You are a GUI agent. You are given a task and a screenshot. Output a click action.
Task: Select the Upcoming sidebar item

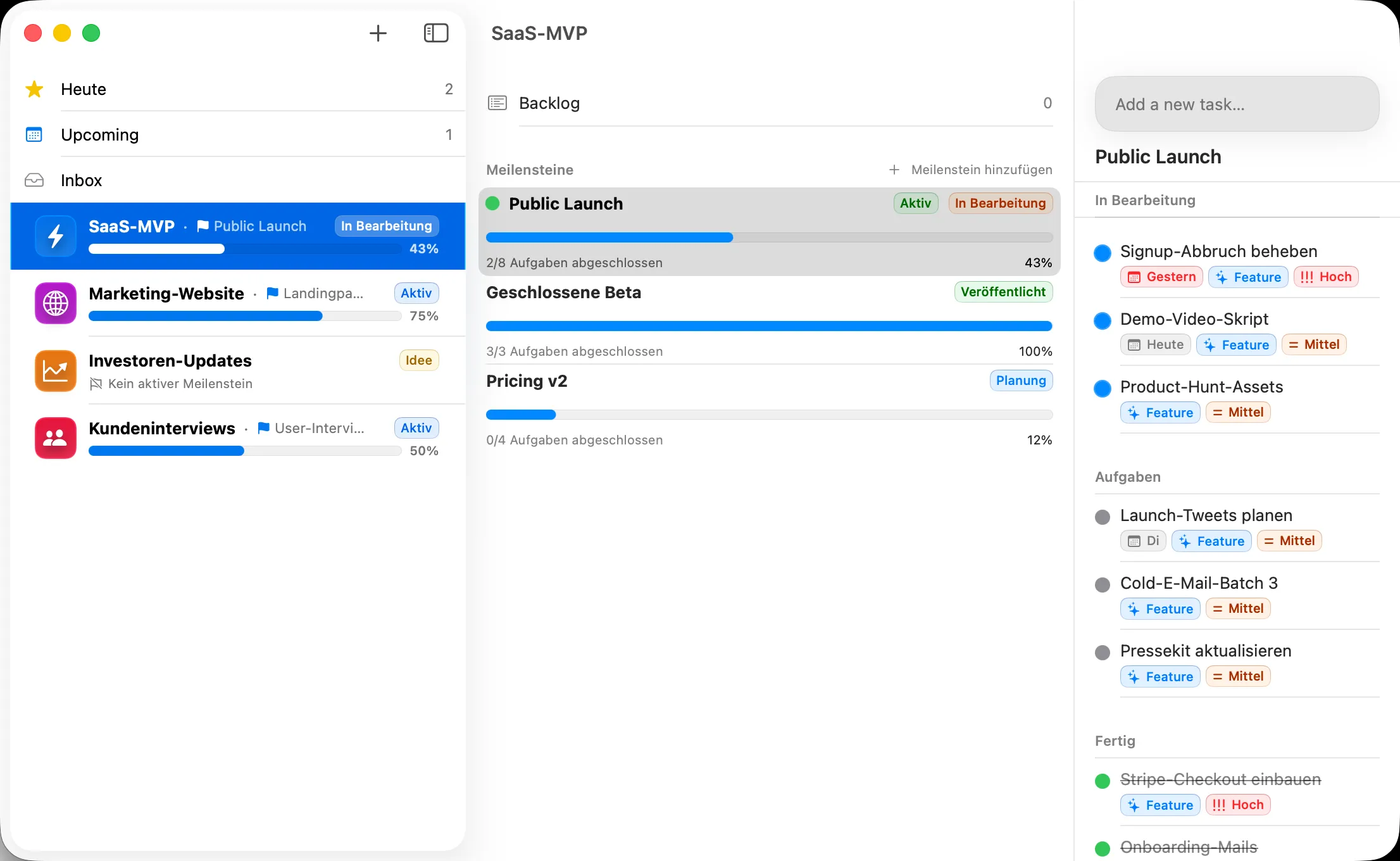point(238,135)
